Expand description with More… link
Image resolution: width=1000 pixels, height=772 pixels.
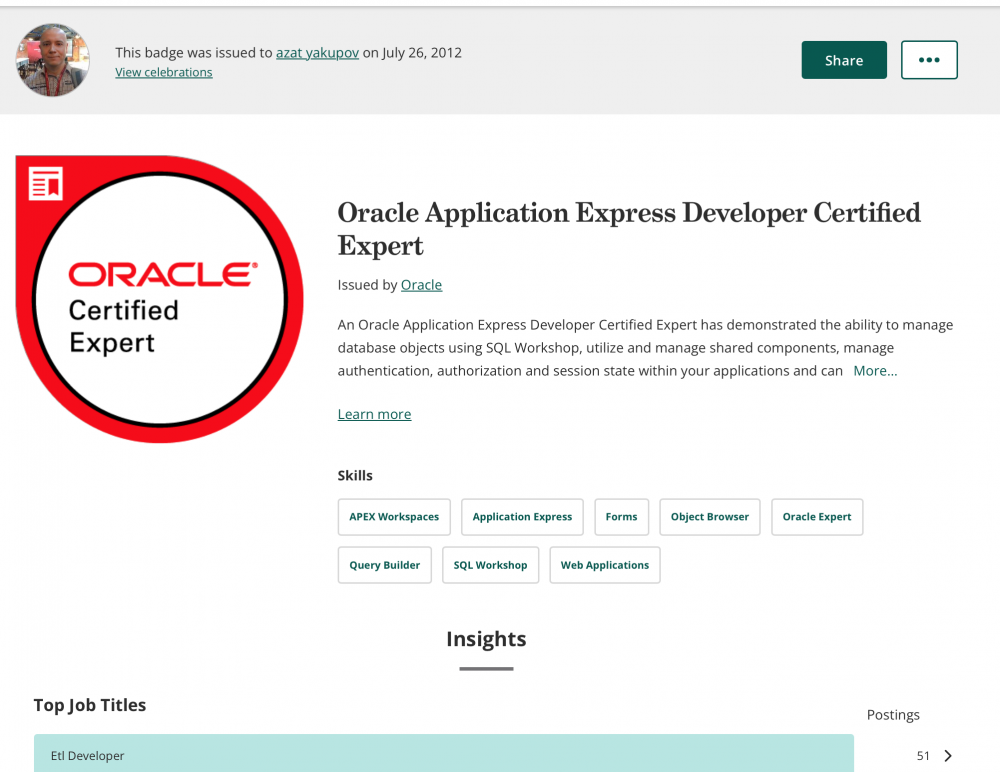coord(875,371)
